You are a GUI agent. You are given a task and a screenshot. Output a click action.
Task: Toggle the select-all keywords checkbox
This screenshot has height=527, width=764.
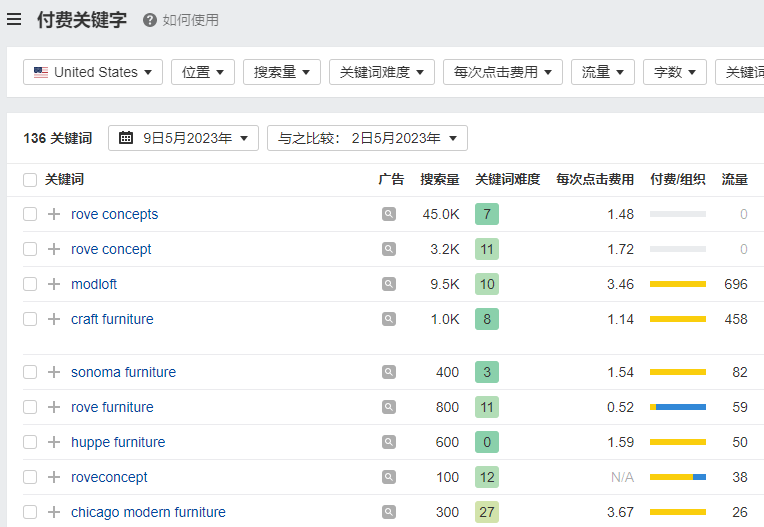coord(30,180)
